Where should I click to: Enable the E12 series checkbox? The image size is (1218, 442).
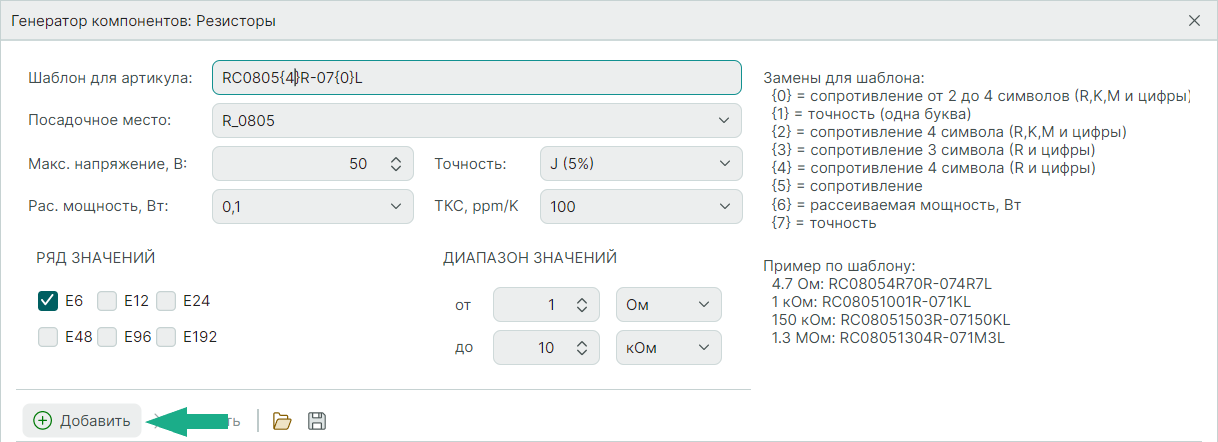point(107,300)
